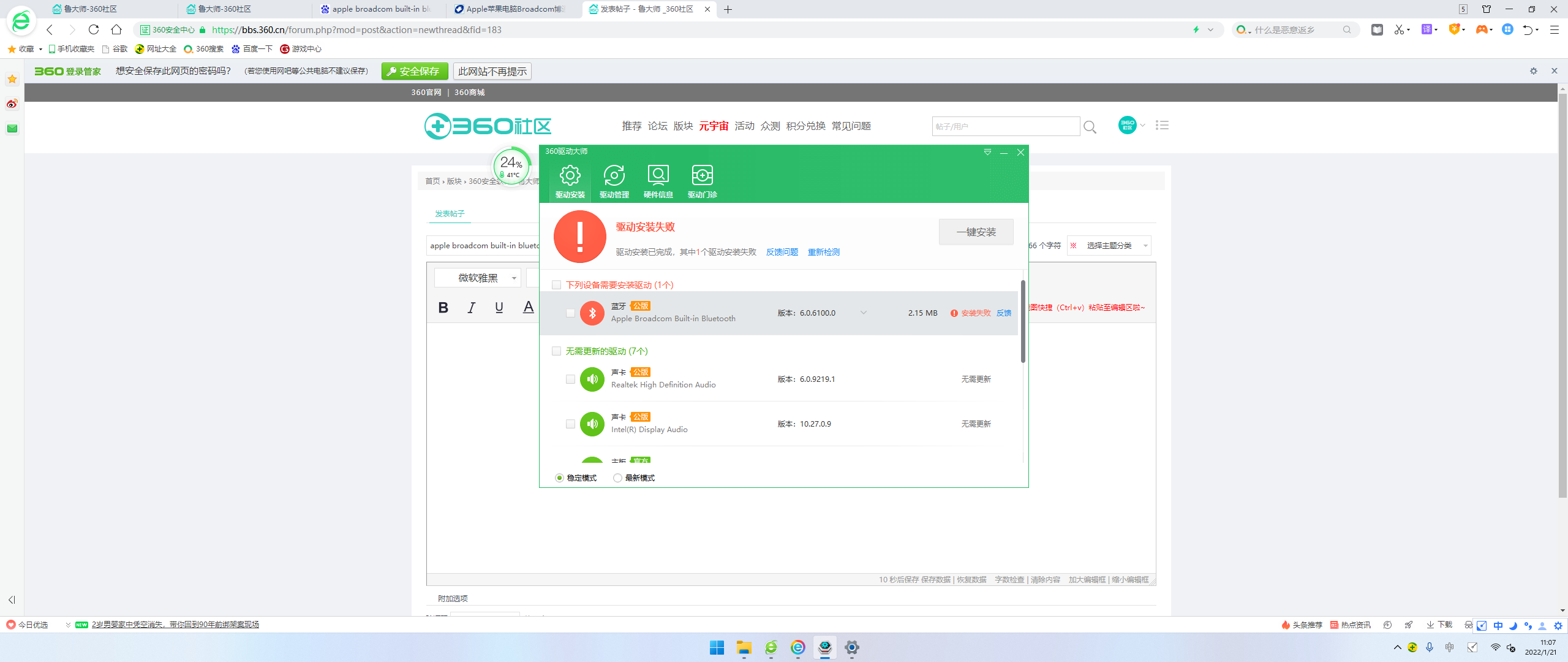The height and width of the screenshot is (662, 1568).
Task: Click the 反馈问题 link
Action: point(782,253)
